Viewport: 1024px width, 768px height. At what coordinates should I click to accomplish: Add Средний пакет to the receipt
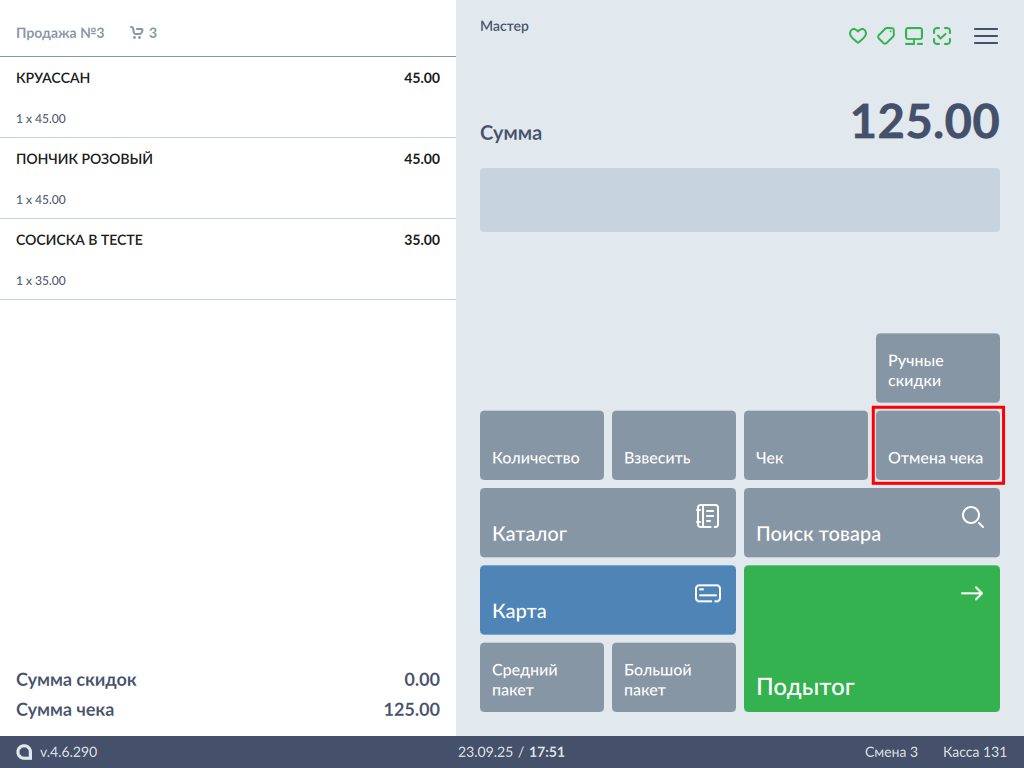tap(542, 677)
